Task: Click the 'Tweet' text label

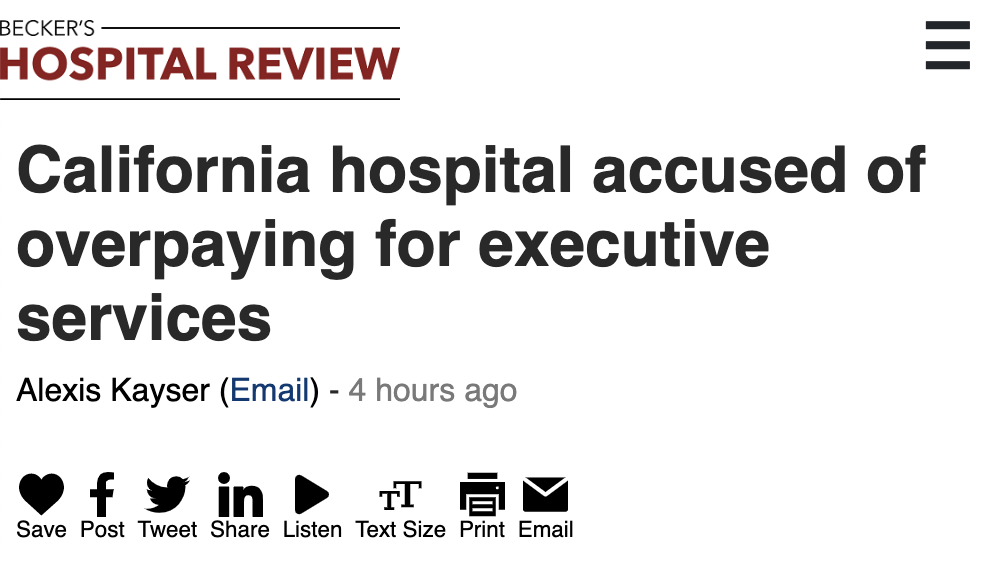Action: click(x=167, y=529)
